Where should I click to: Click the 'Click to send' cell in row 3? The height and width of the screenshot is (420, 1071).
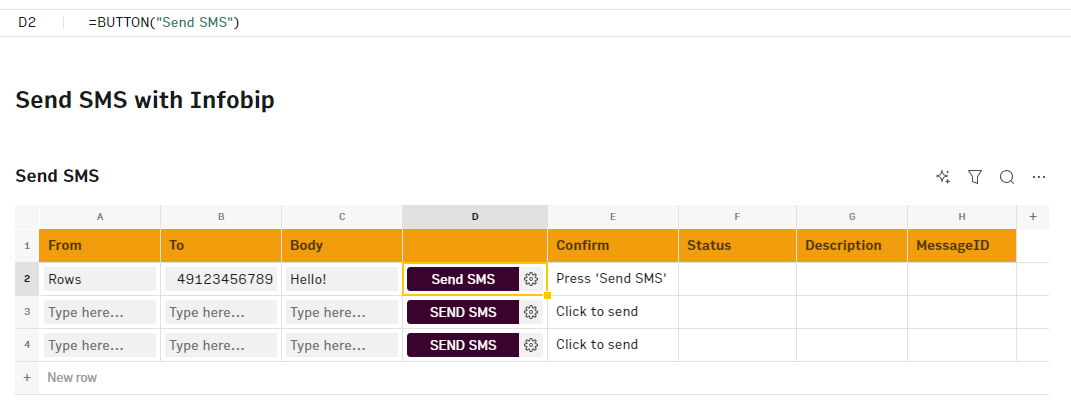pyautogui.click(x=613, y=312)
